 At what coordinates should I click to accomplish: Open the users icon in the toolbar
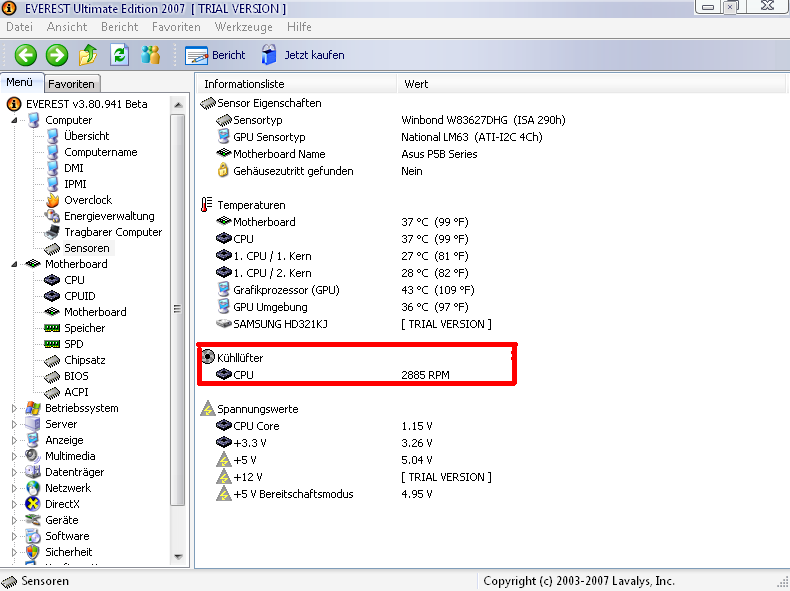coord(150,55)
